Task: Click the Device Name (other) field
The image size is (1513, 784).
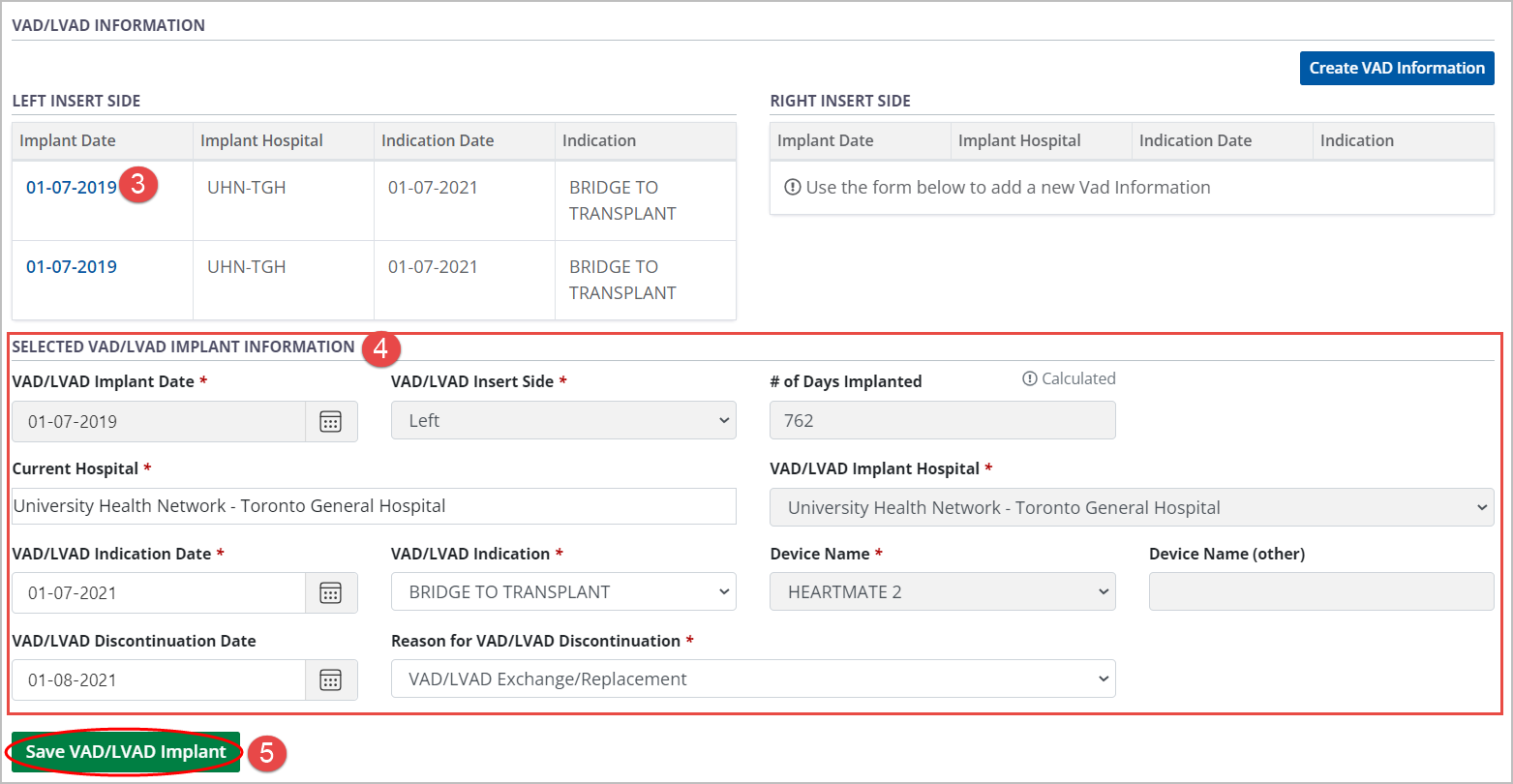Action: tap(1320, 592)
